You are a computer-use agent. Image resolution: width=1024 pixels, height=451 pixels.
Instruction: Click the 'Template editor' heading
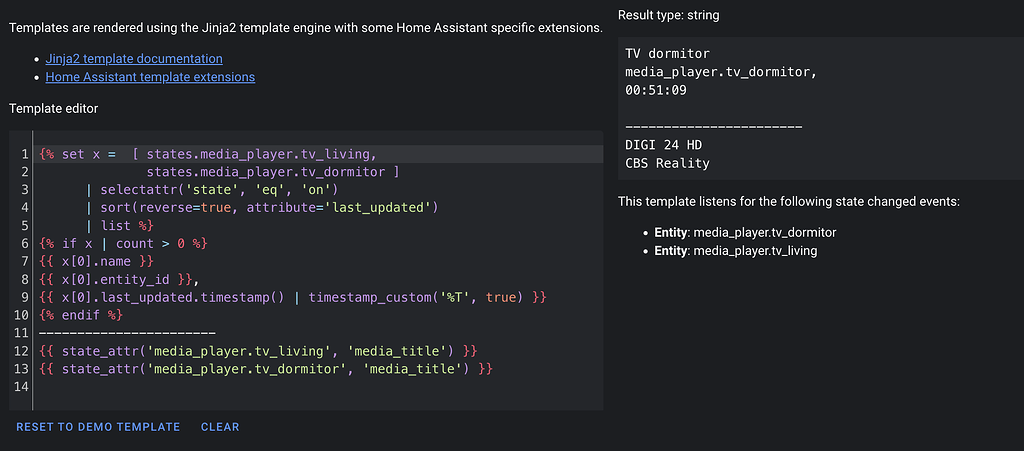pos(54,108)
